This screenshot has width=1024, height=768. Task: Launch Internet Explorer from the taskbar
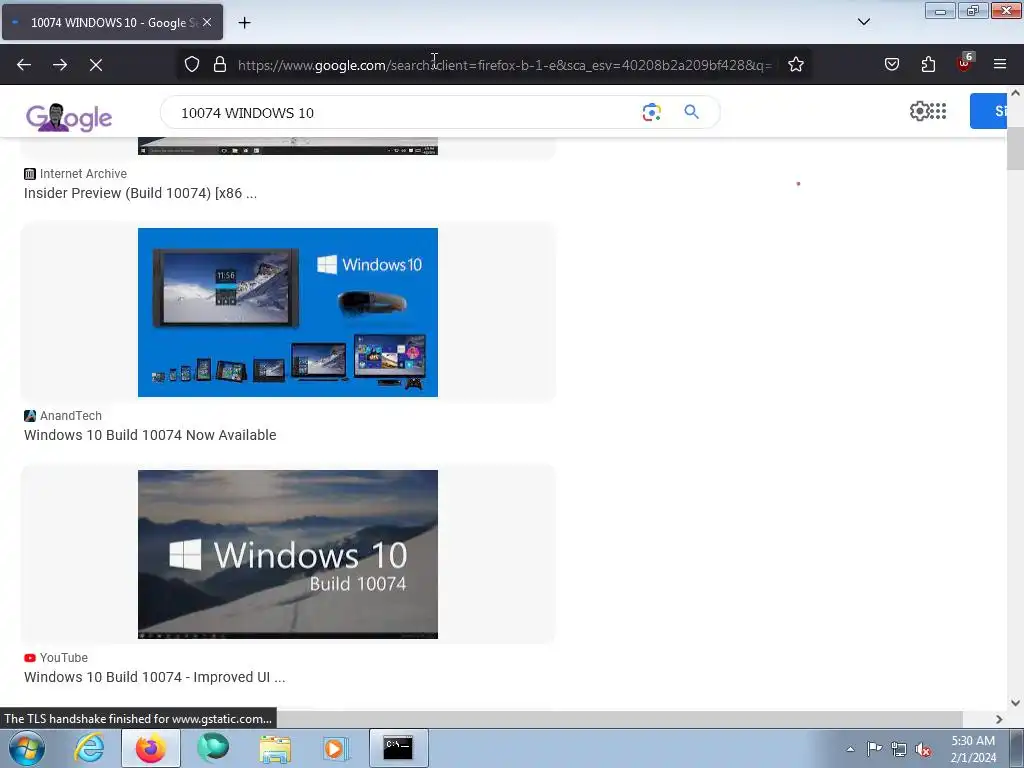89,748
